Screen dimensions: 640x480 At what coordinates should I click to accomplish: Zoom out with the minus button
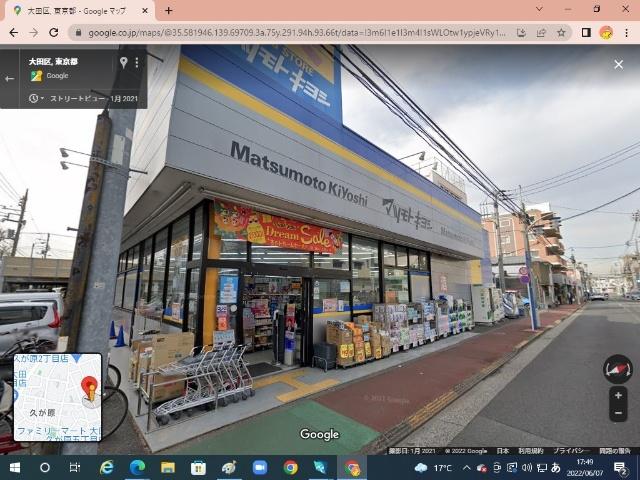click(618, 413)
